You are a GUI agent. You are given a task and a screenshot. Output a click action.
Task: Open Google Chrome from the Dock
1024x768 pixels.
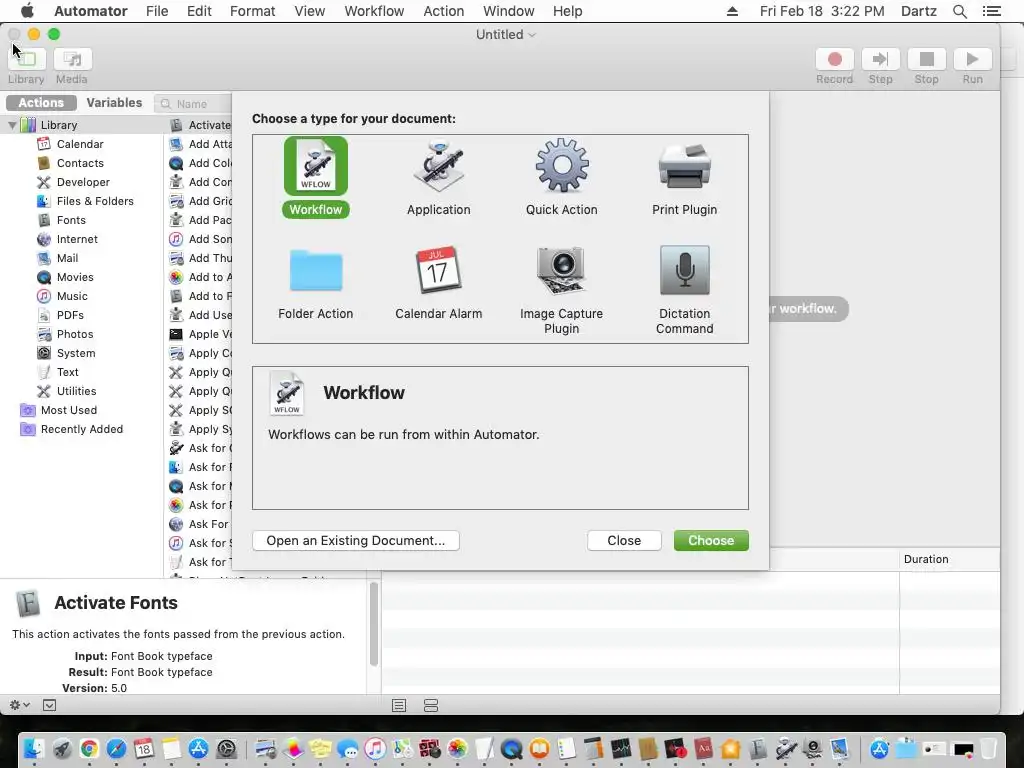pyautogui.click(x=89, y=748)
